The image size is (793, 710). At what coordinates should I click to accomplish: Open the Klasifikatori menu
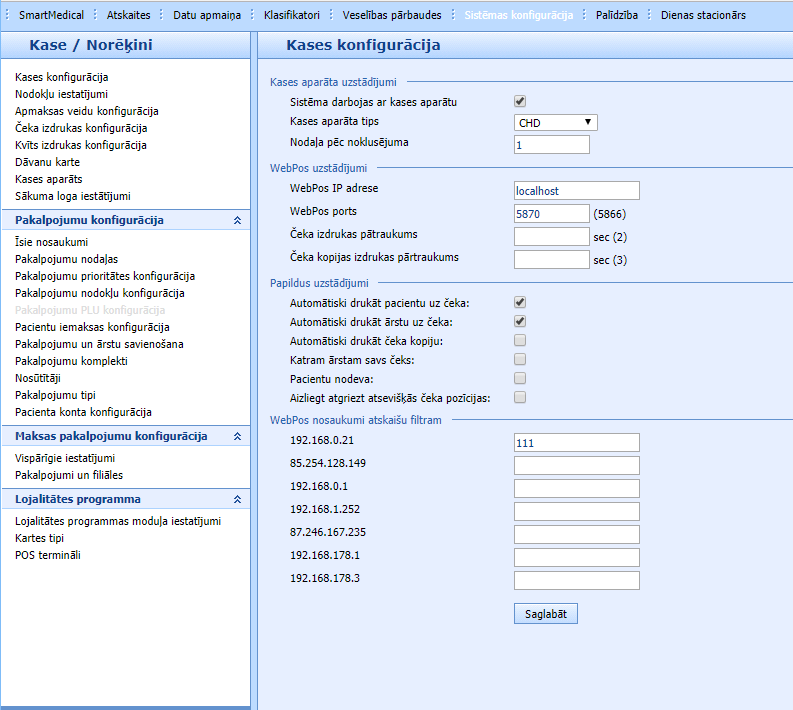[292, 15]
